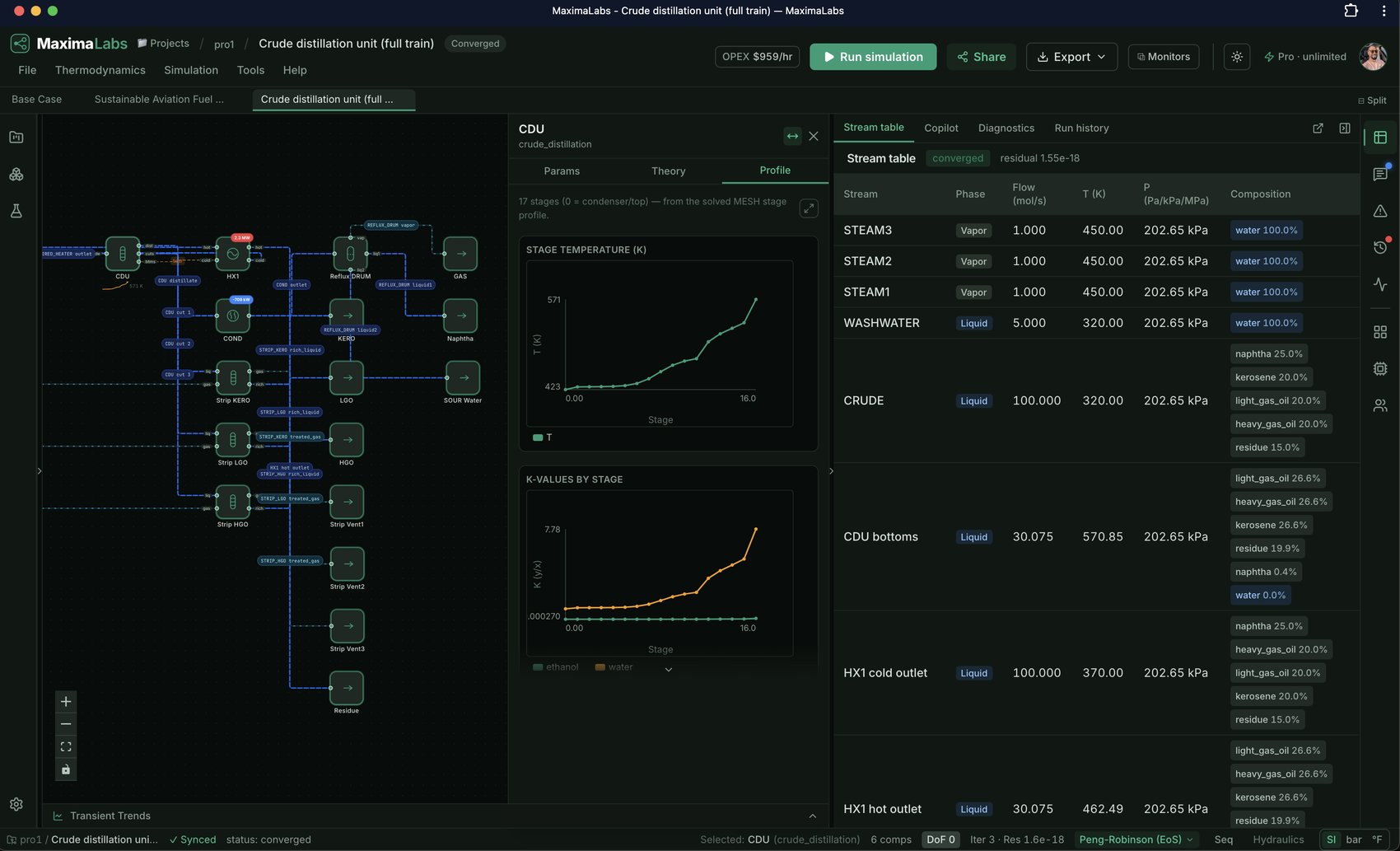
Task: Open history clock icon in right rail
Action: 1380,247
